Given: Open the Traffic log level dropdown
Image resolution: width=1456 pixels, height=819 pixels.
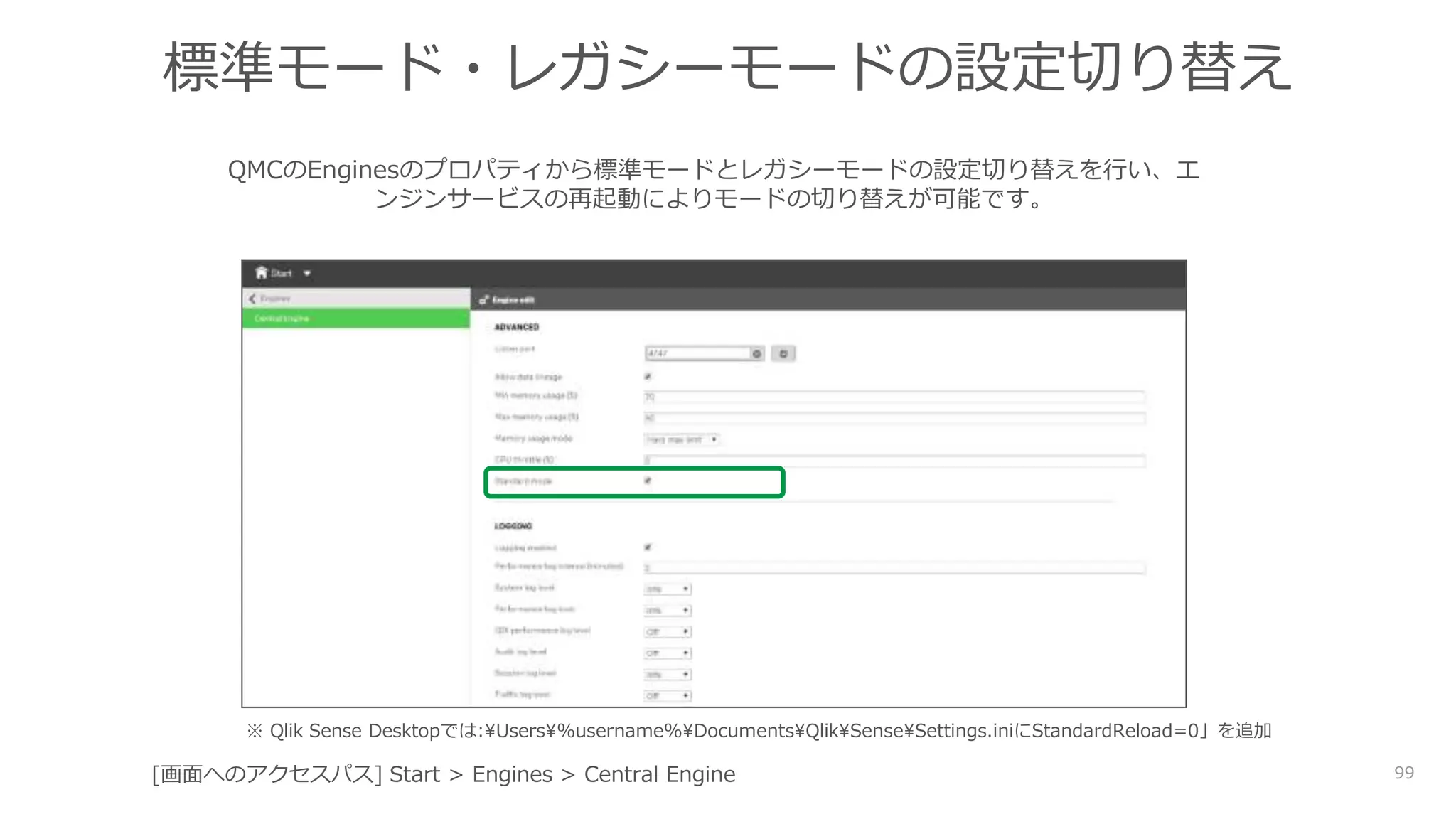Looking at the screenshot, I should pos(668,695).
